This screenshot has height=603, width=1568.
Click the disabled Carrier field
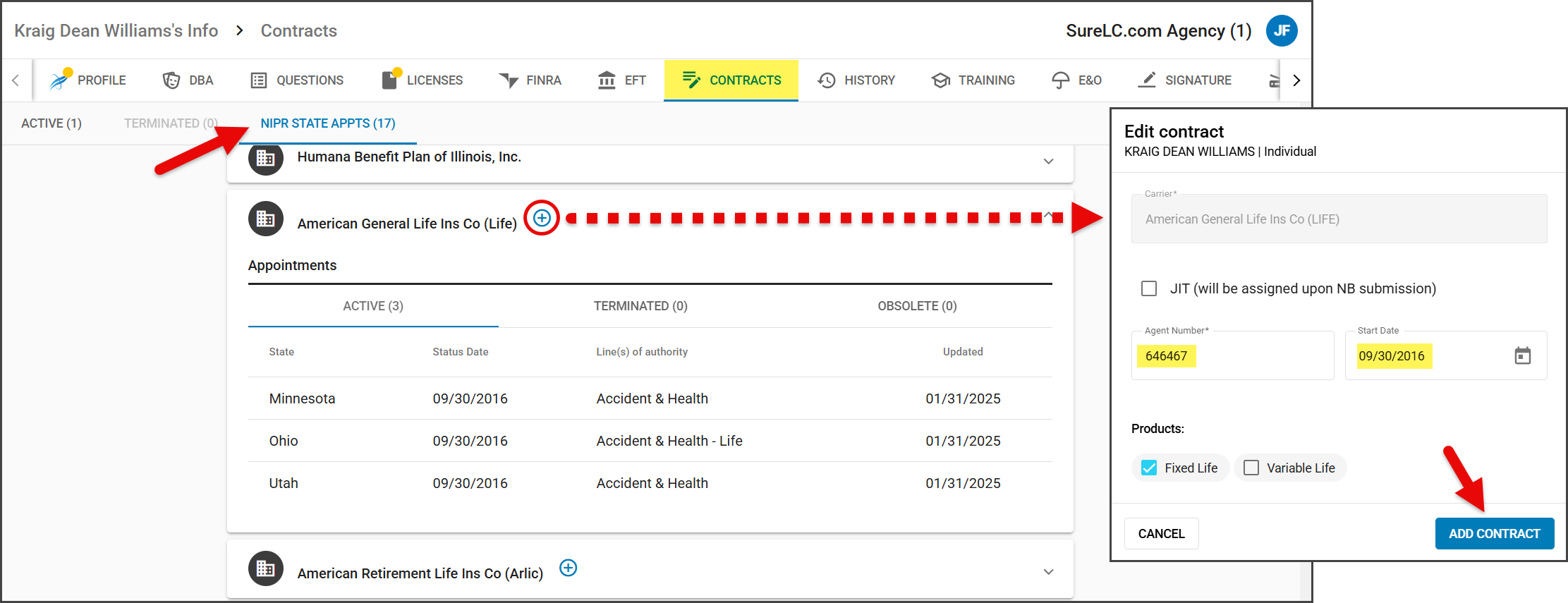pos(1339,219)
